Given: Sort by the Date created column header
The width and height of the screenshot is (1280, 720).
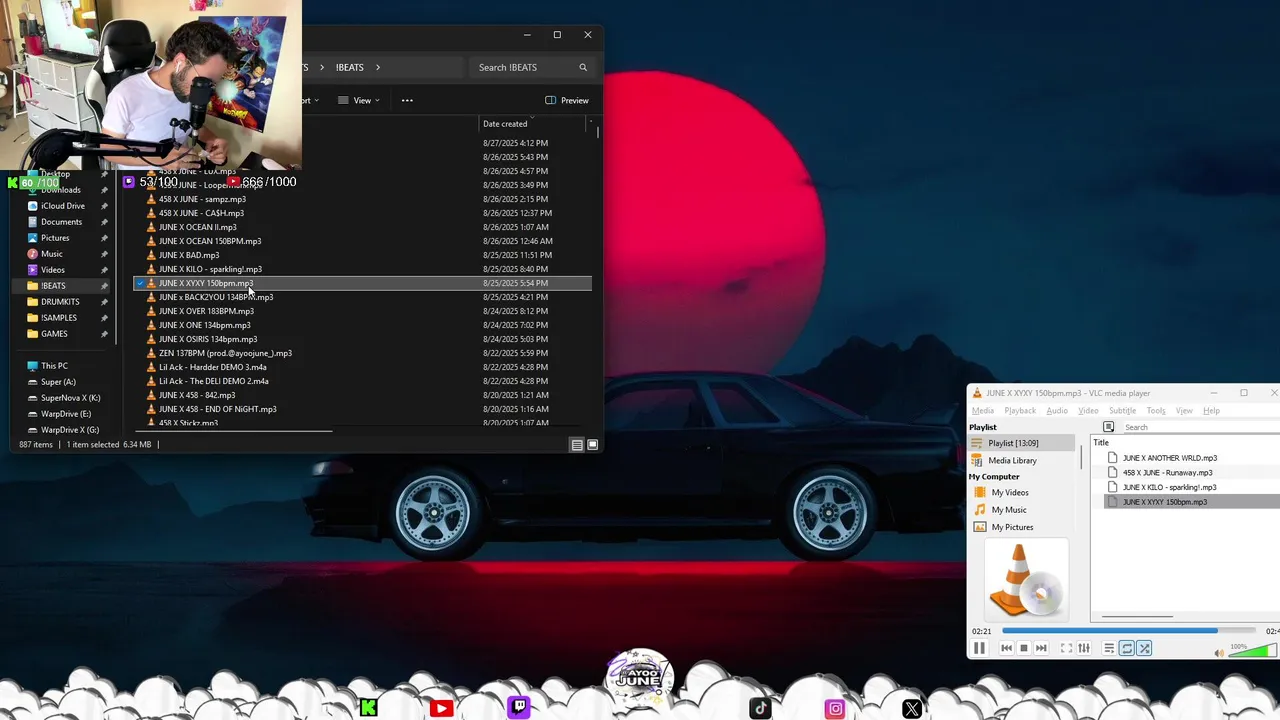Looking at the screenshot, I should [x=505, y=124].
